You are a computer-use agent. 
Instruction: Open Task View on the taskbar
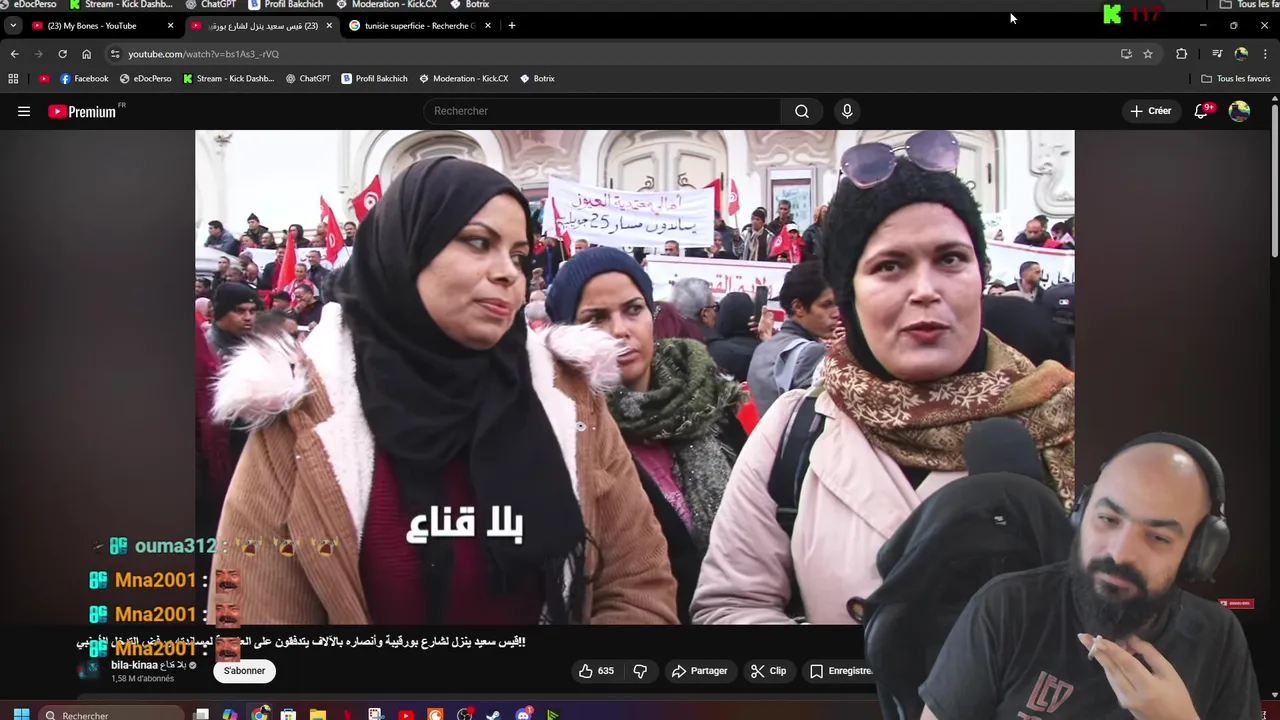pos(201,714)
